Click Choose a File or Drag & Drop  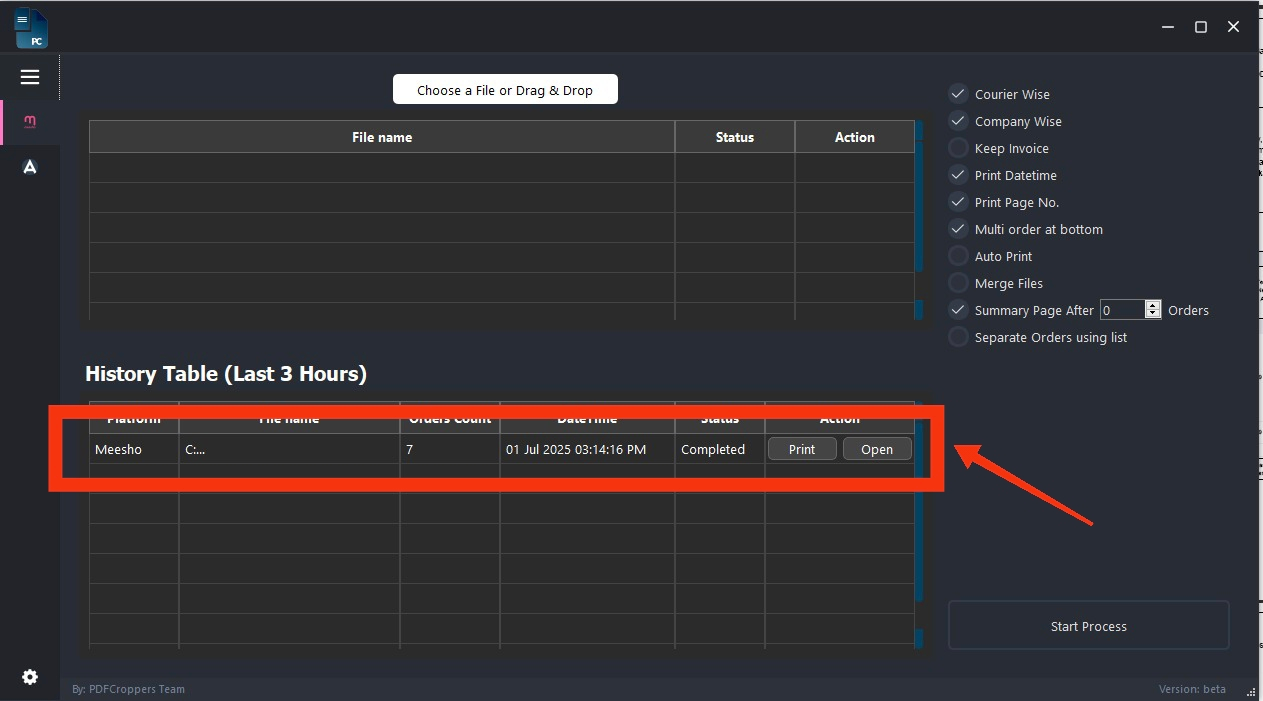click(505, 90)
